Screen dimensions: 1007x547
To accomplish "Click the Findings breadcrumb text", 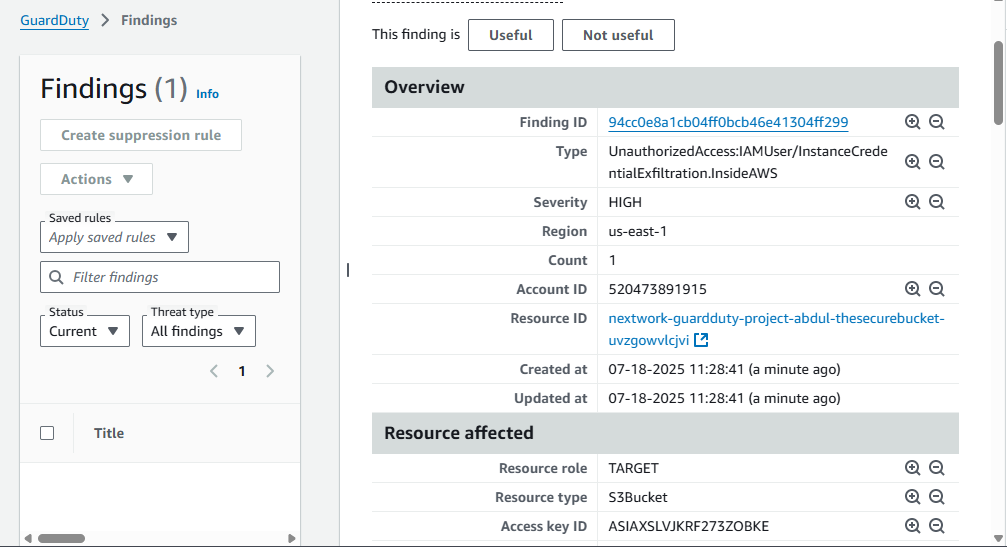I will [149, 21].
